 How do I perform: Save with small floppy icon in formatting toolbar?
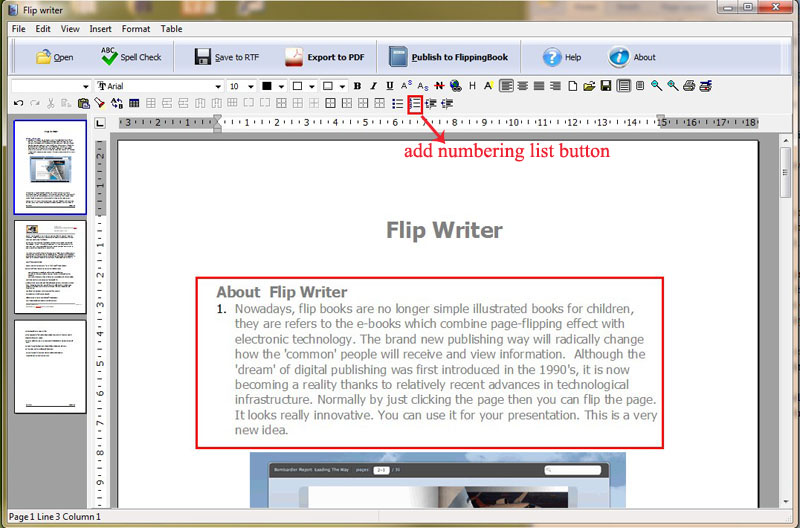[606, 86]
